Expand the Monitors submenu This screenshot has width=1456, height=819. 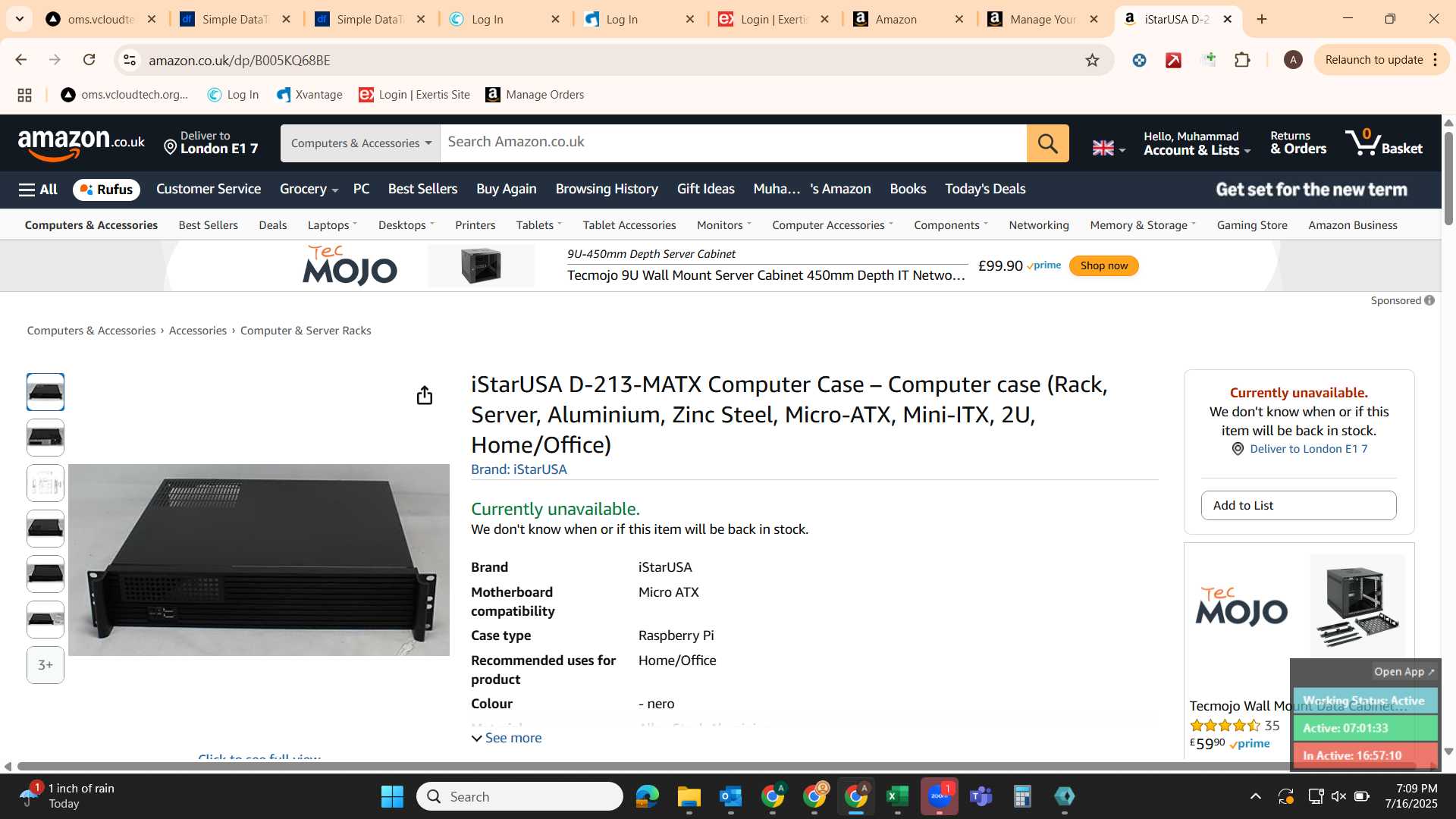pyautogui.click(x=723, y=225)
